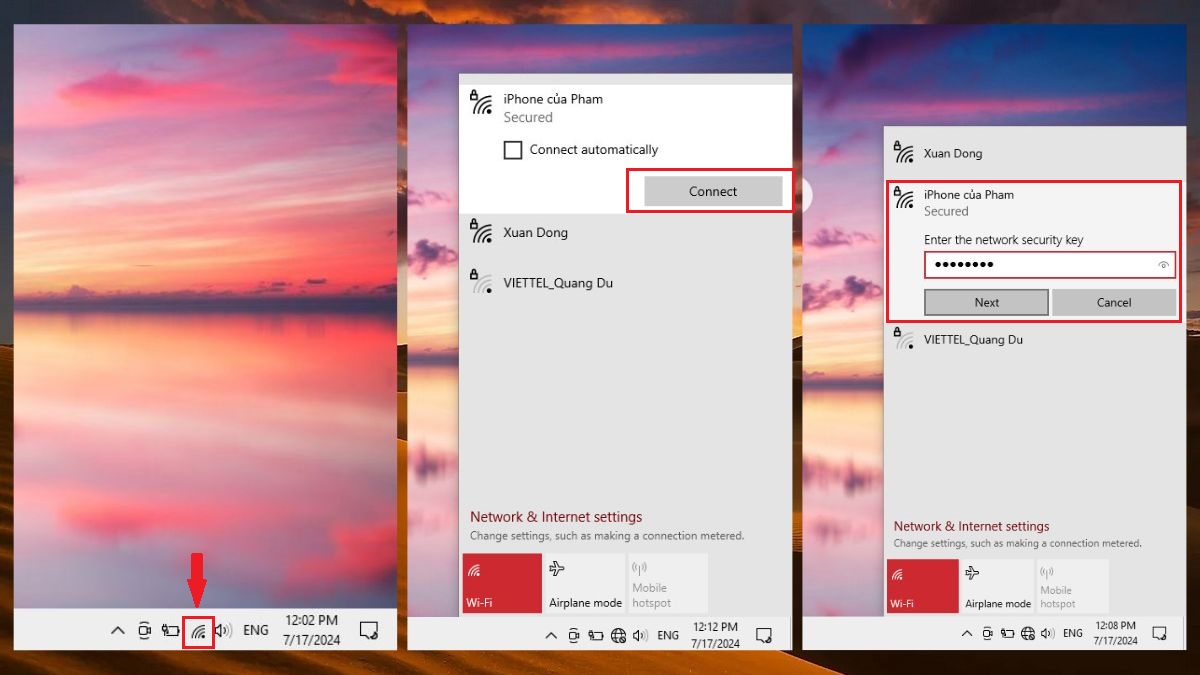Check the battery icon in the 12:08 PM taskbar
The image size is (1200, 675).
1007,633
